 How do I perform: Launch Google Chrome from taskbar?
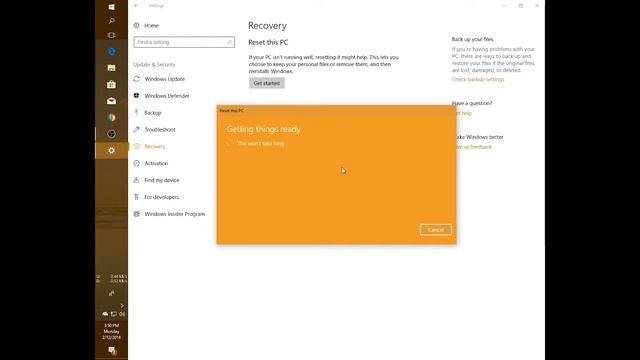(x=111, y=118)
